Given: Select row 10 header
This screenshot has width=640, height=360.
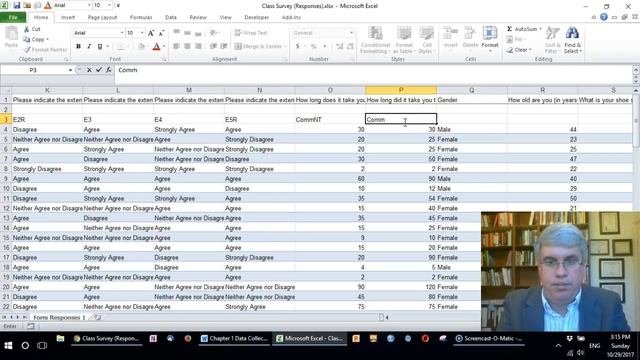Looking at the screenshot, I should coord(6,189).
